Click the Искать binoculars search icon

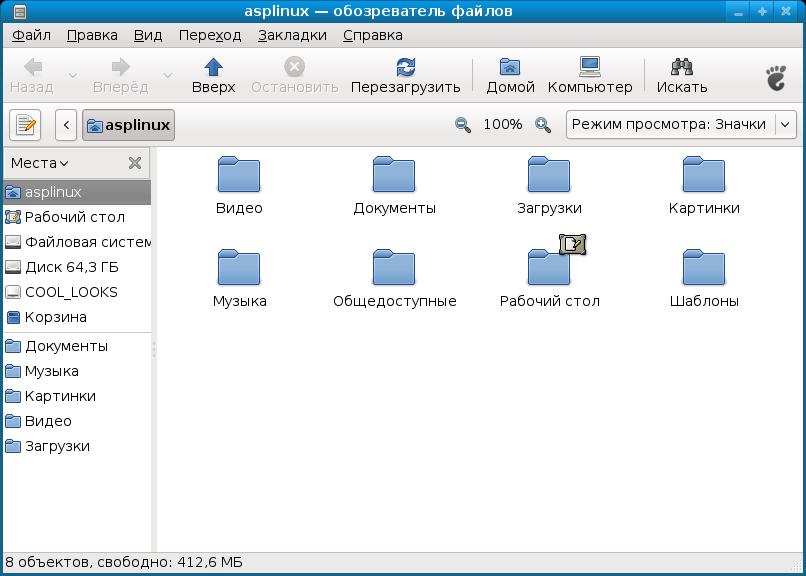682,67
